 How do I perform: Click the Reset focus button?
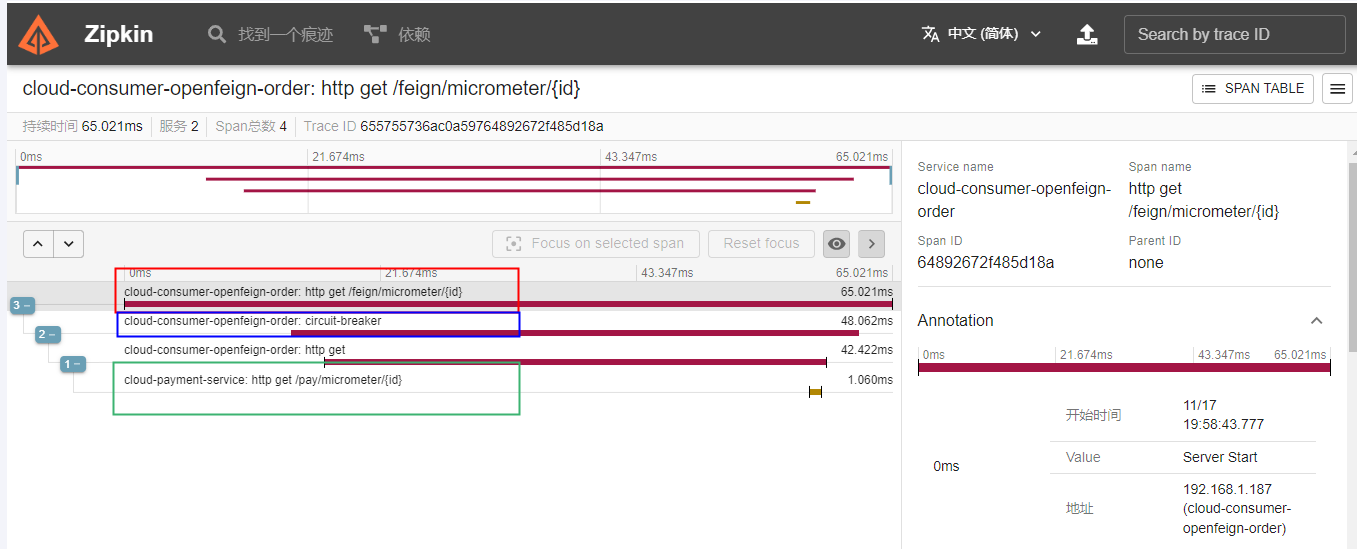[761, 243]
